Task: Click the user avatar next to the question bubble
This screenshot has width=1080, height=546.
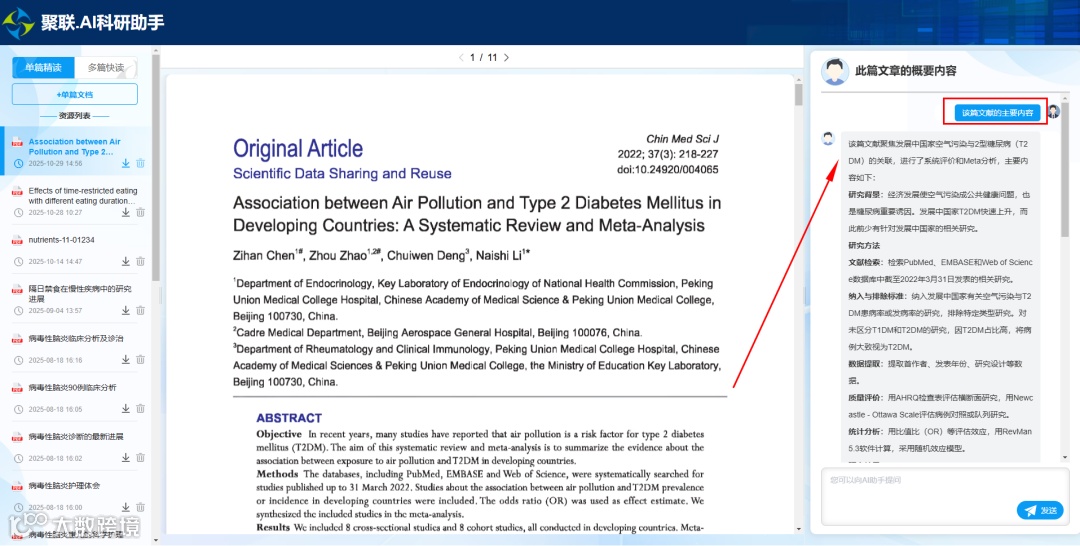Action: coord(1054,112)
